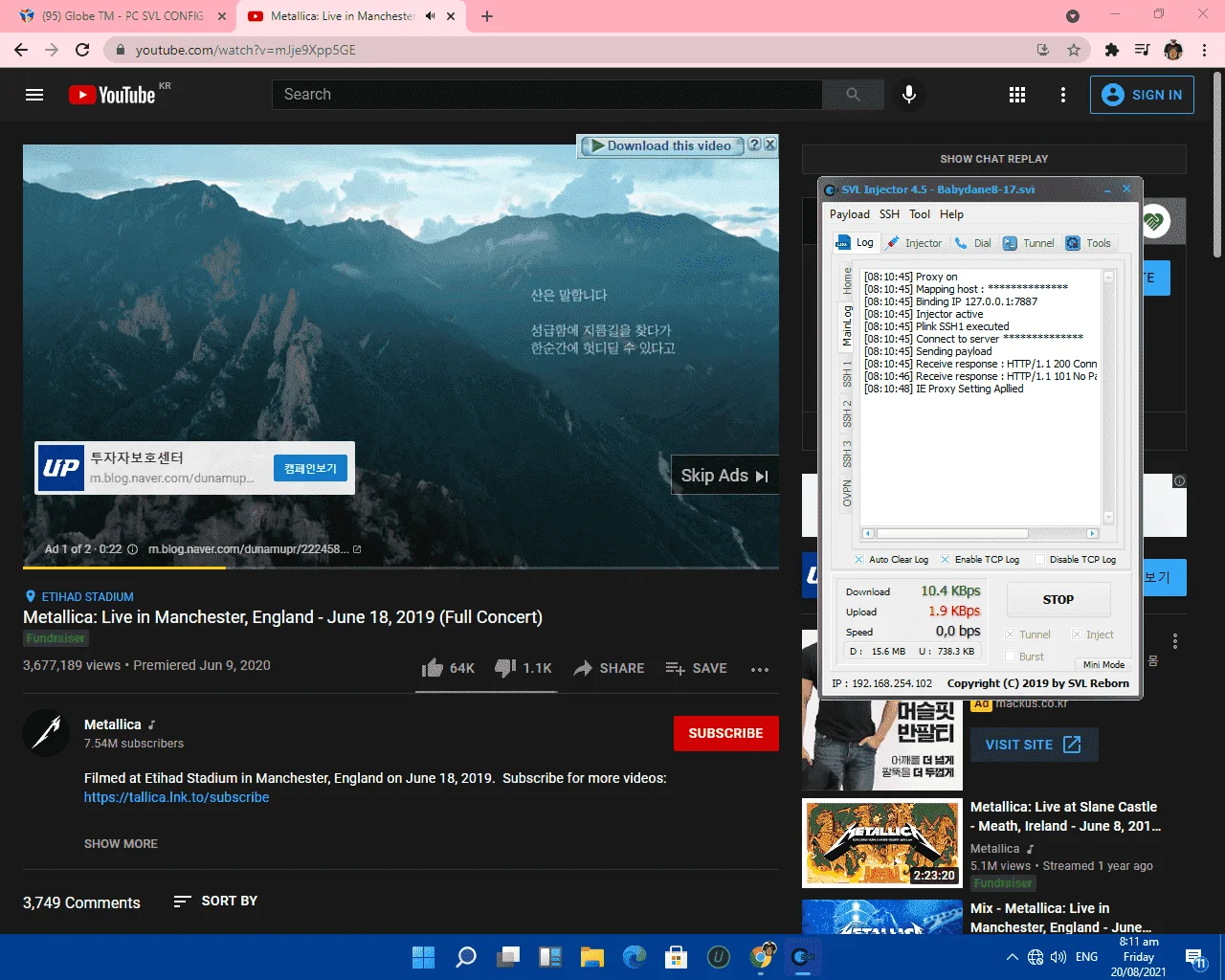Switch SVL Injector to Mini Mode
This screenshot has width=1225, height=980.
(x=1103, y=664)
